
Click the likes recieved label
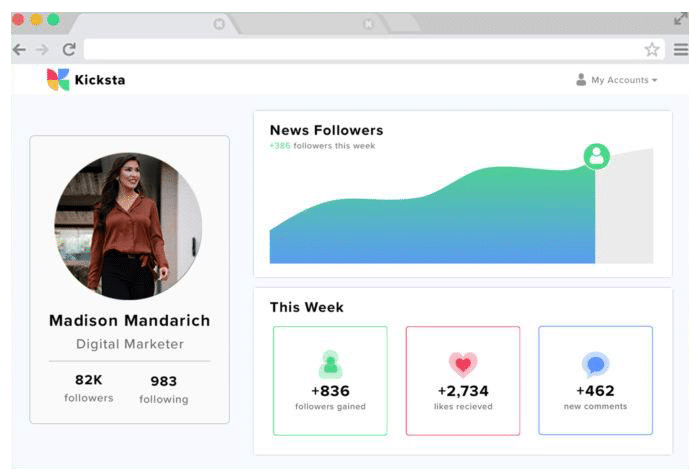click(x=463, y=407)
